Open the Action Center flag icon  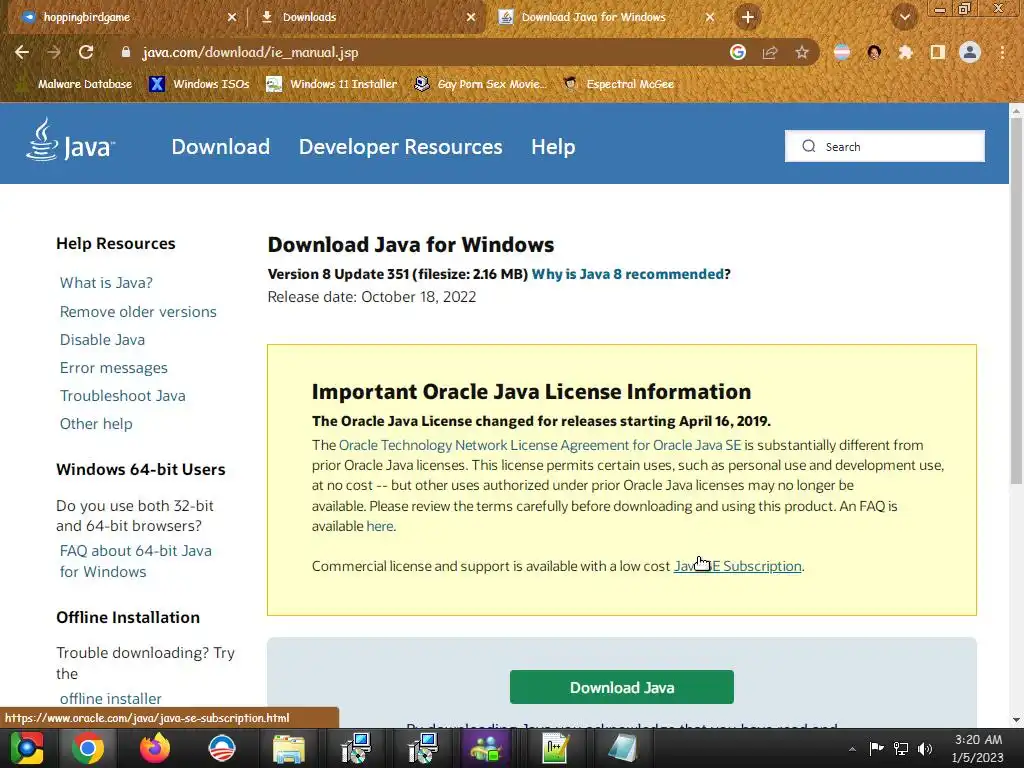click(x=876, y=748)
